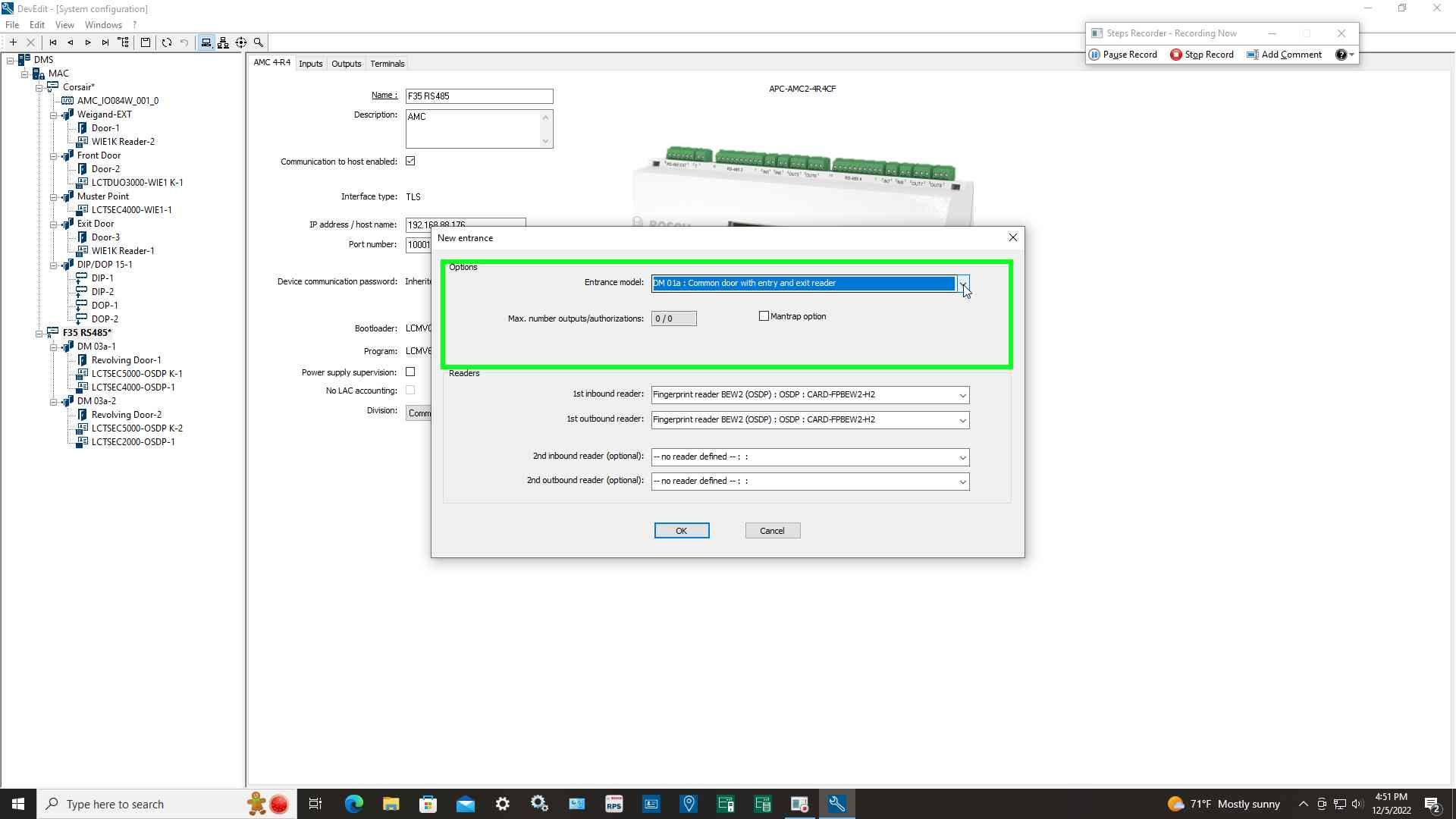Click the add new item plus icon
This screenshot has height=819, width=1456.
(13, 42)
